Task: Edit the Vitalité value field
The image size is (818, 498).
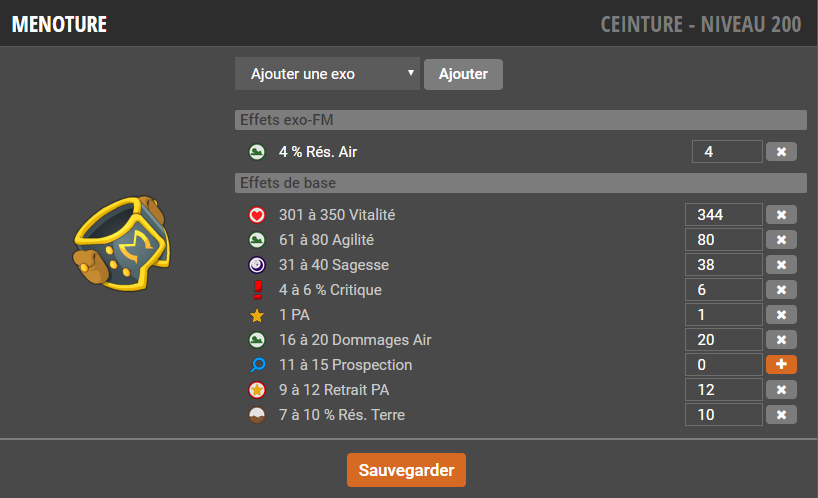Action: tap(724, 215)
